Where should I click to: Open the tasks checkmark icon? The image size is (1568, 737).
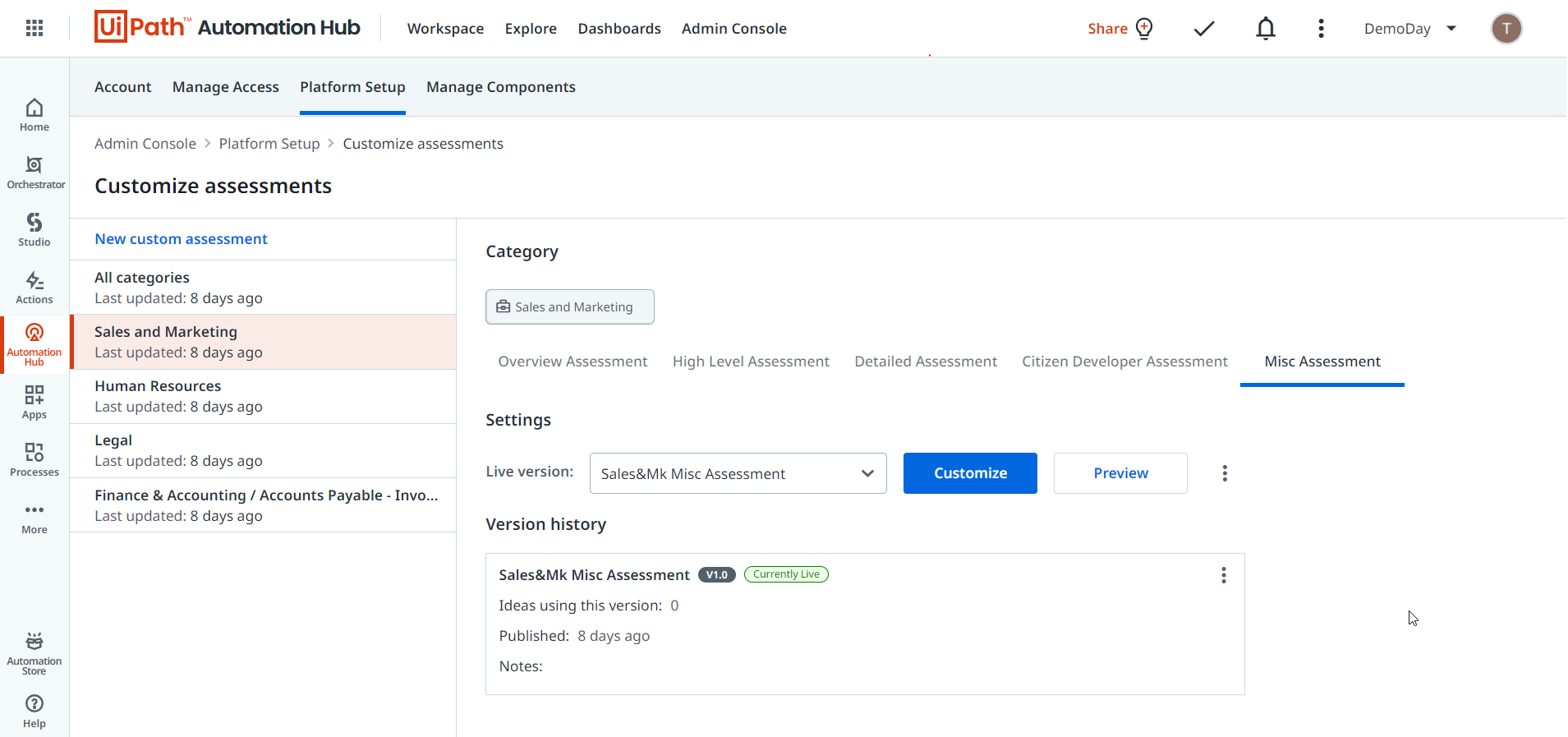click(1204, 29)
